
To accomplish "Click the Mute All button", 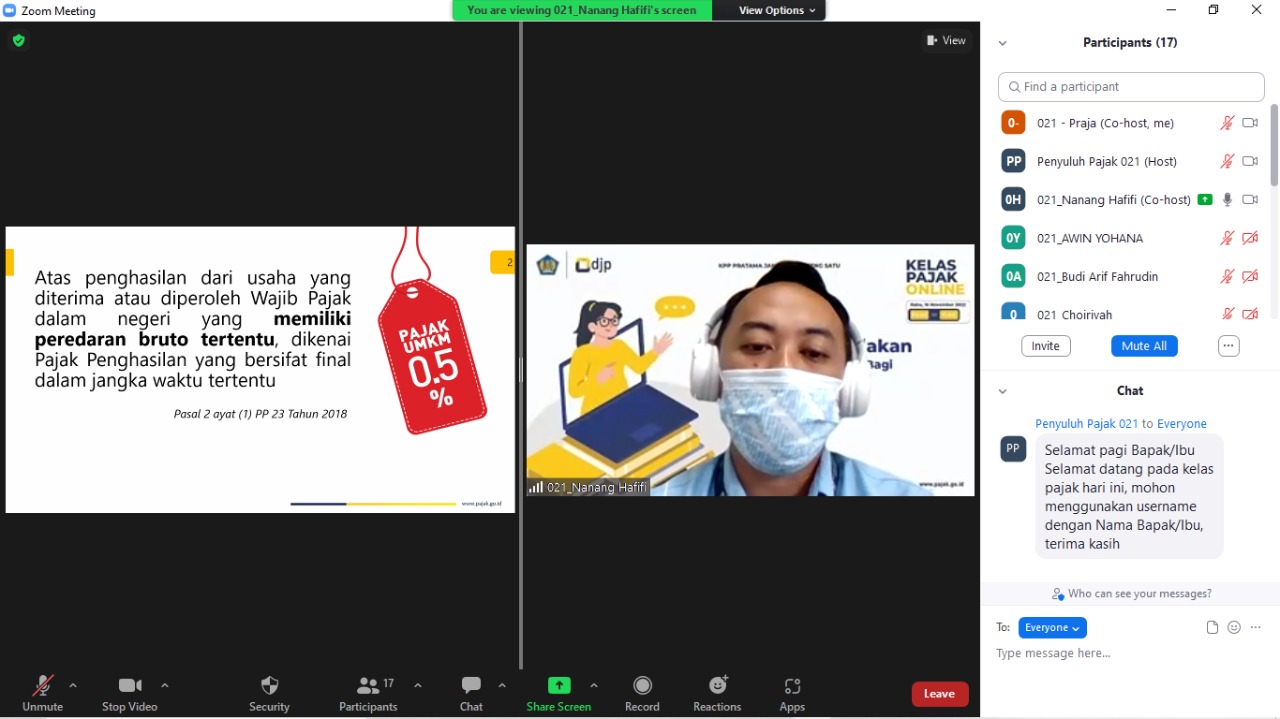I will pyautogui.click(x=1144, y=346).
